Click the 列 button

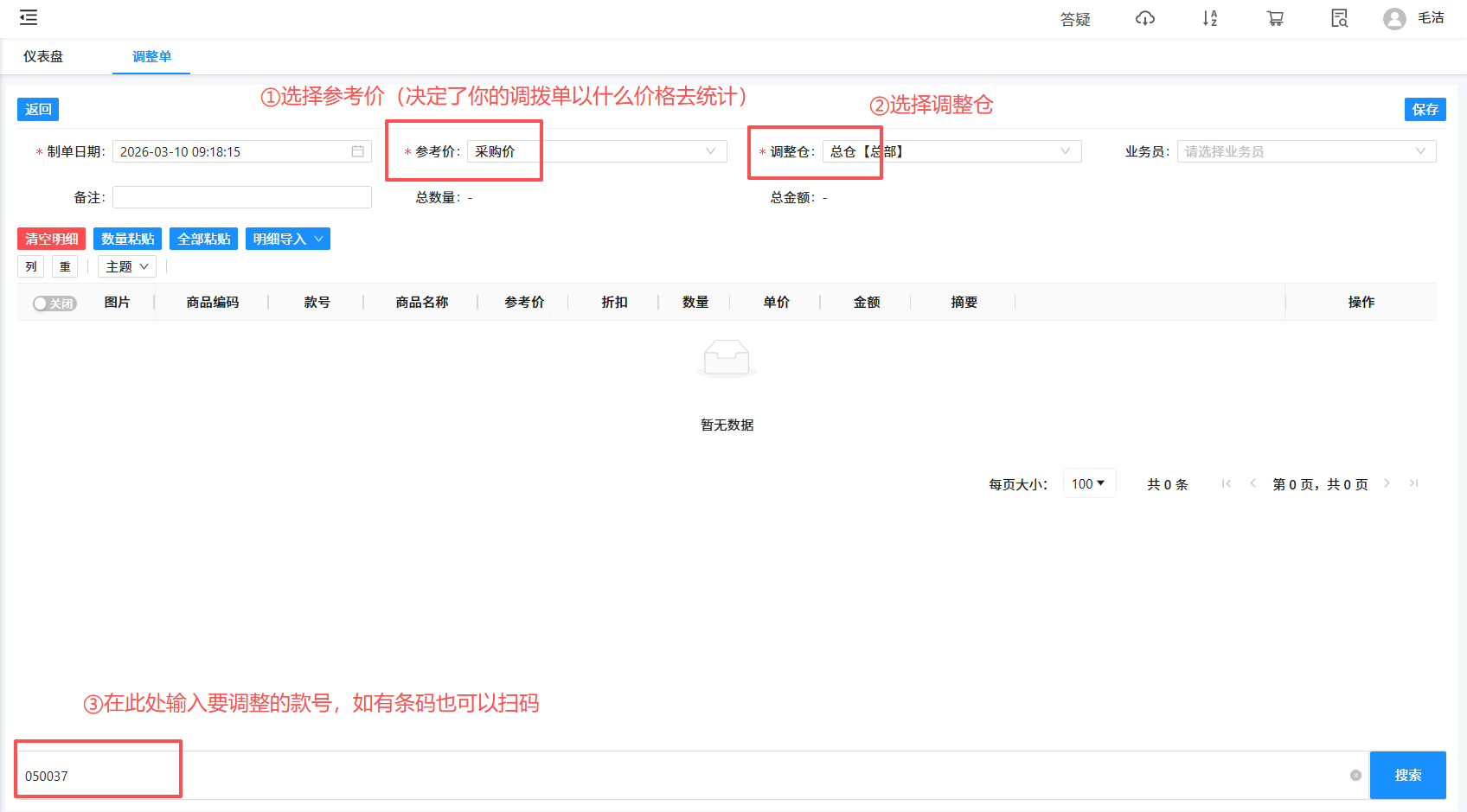(x=30, y=266)
